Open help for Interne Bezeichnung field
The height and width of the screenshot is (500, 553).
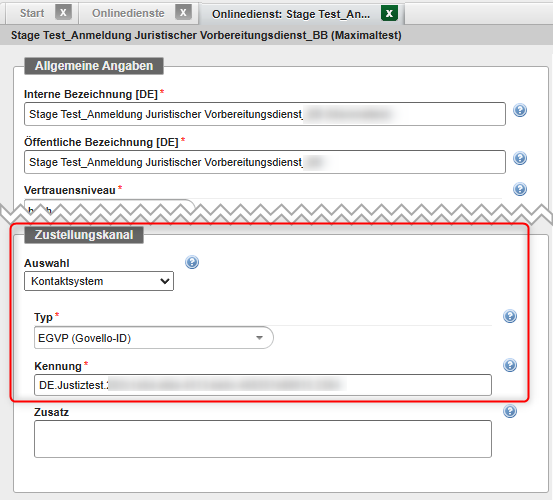tap(520, 110)
